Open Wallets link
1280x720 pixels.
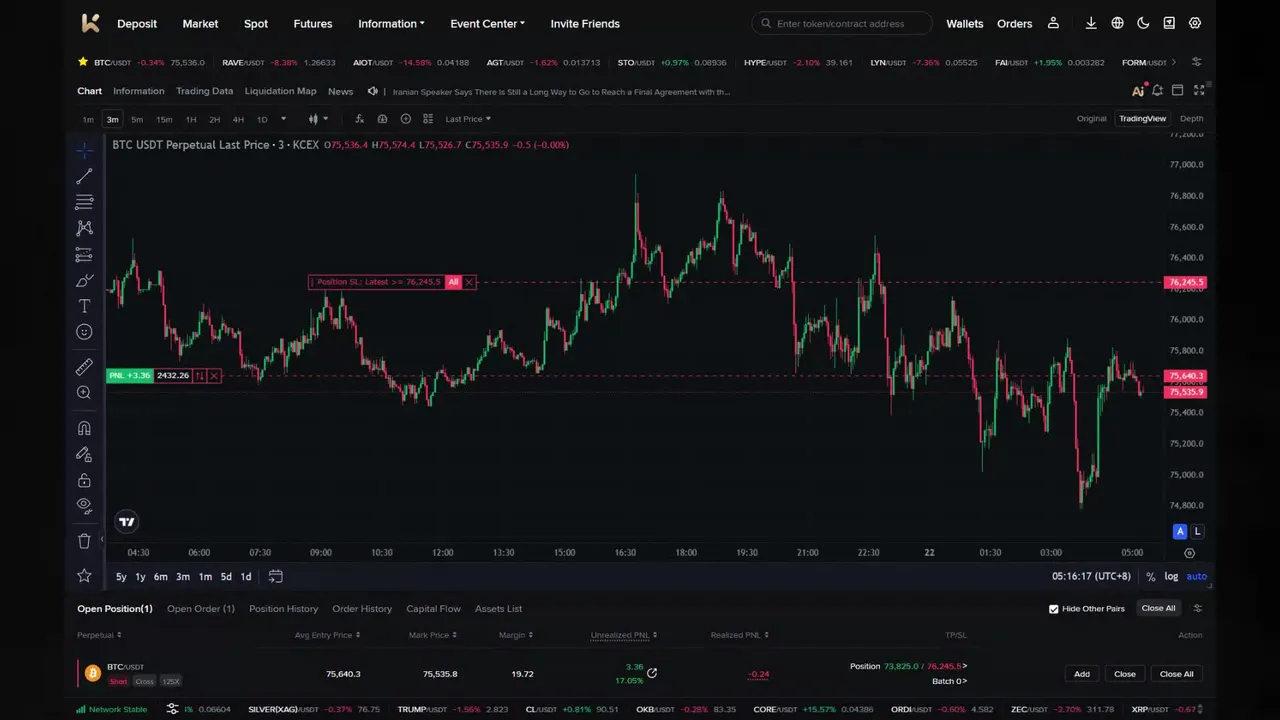(965, 23)
